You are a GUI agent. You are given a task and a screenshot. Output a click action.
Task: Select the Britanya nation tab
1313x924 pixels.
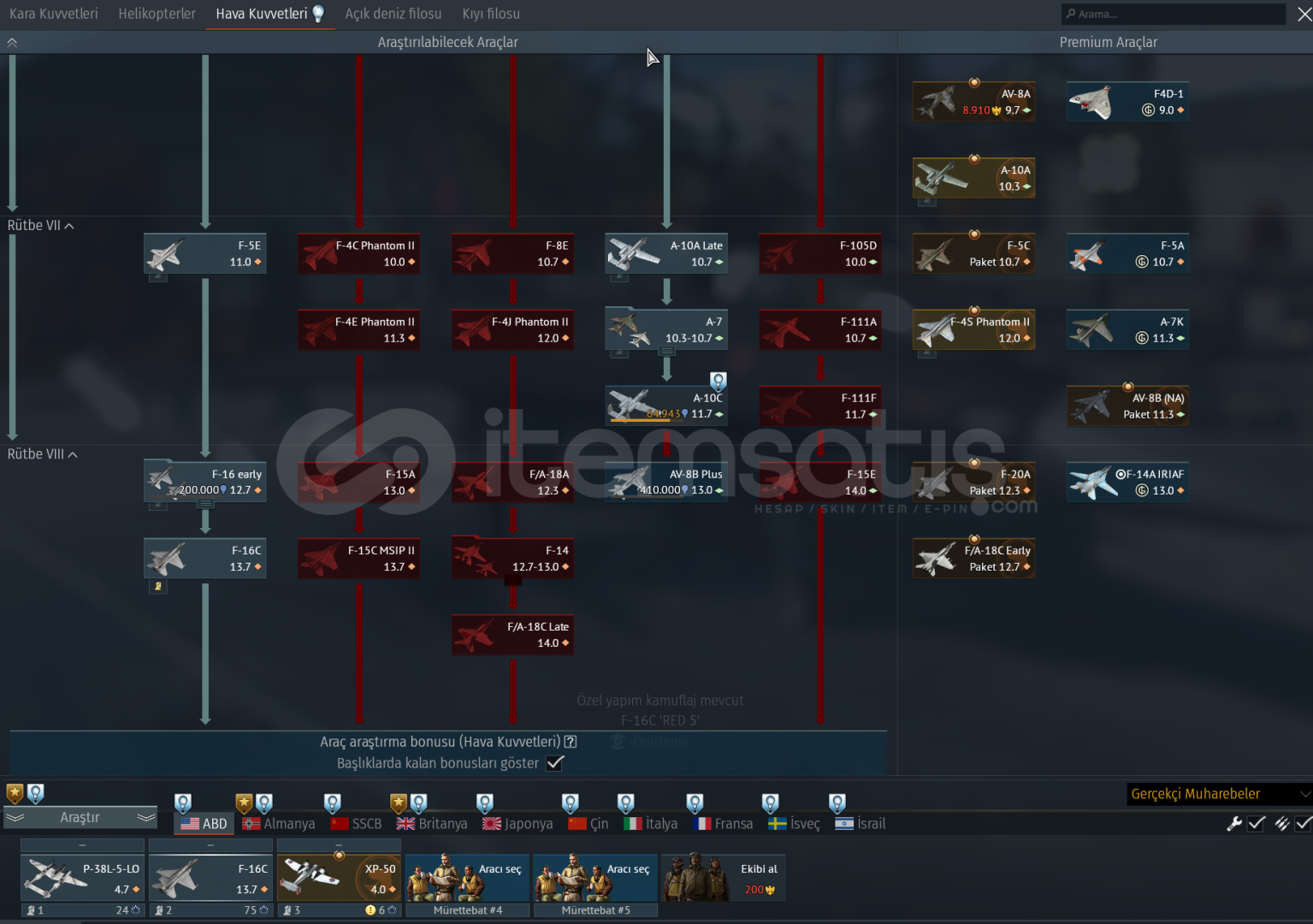(432, 823)
